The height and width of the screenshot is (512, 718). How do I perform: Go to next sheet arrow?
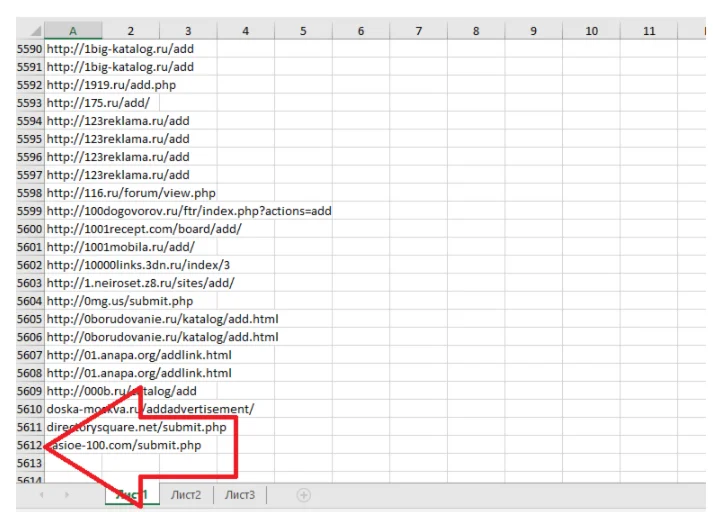(x=67, y=495)
